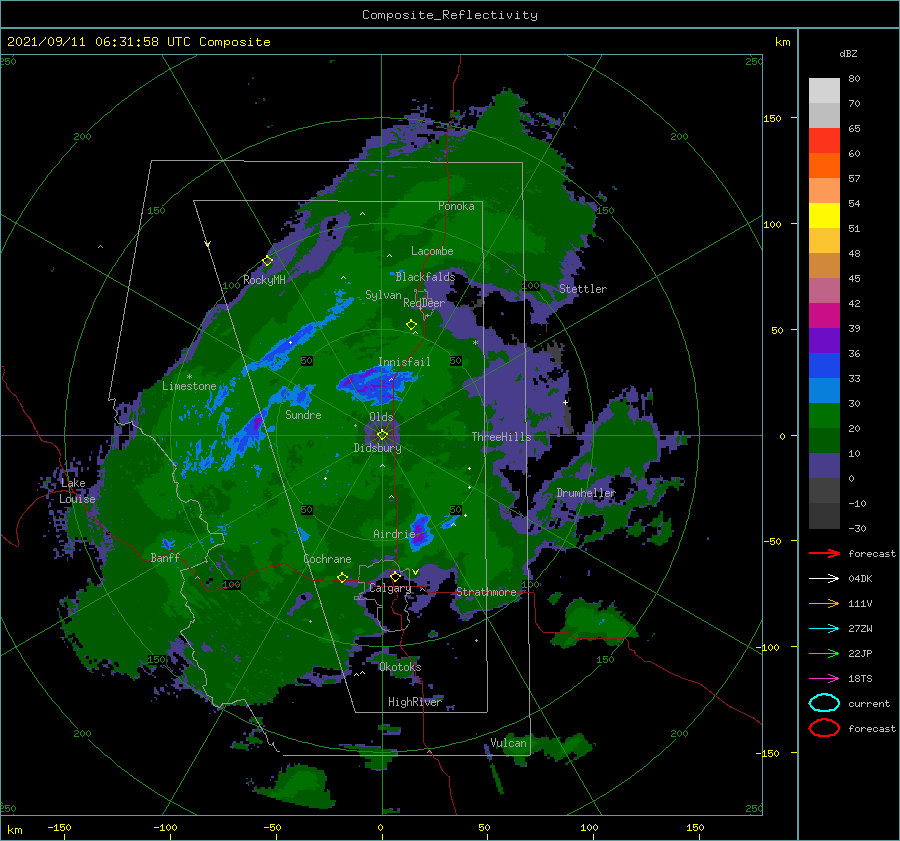Click the 18TS legend label
Image resolution: width=900 pixels, height=841 pixels.
[860, 679]
